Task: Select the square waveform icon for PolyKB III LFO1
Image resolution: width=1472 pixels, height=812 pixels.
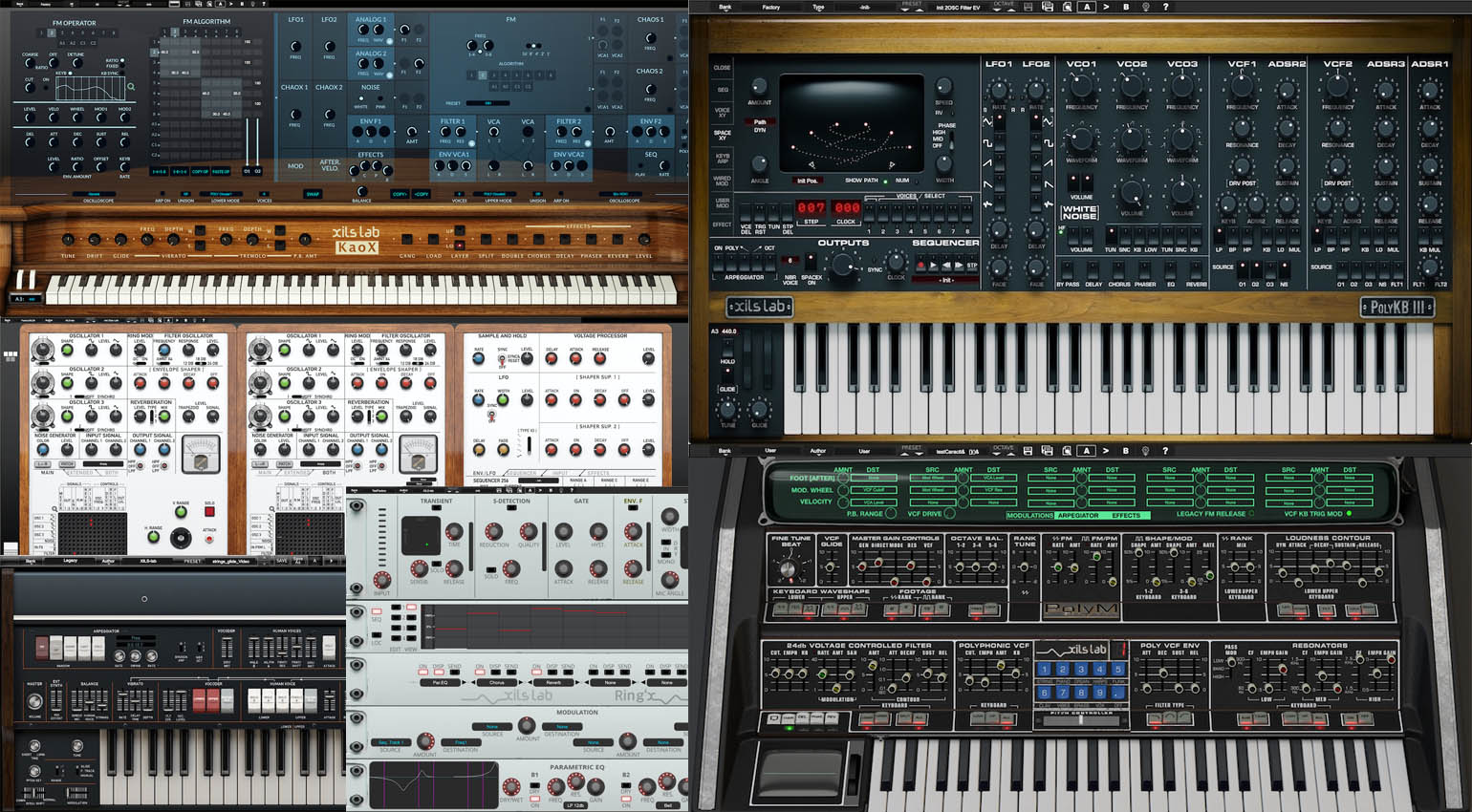Action: (x=988, y=142)
